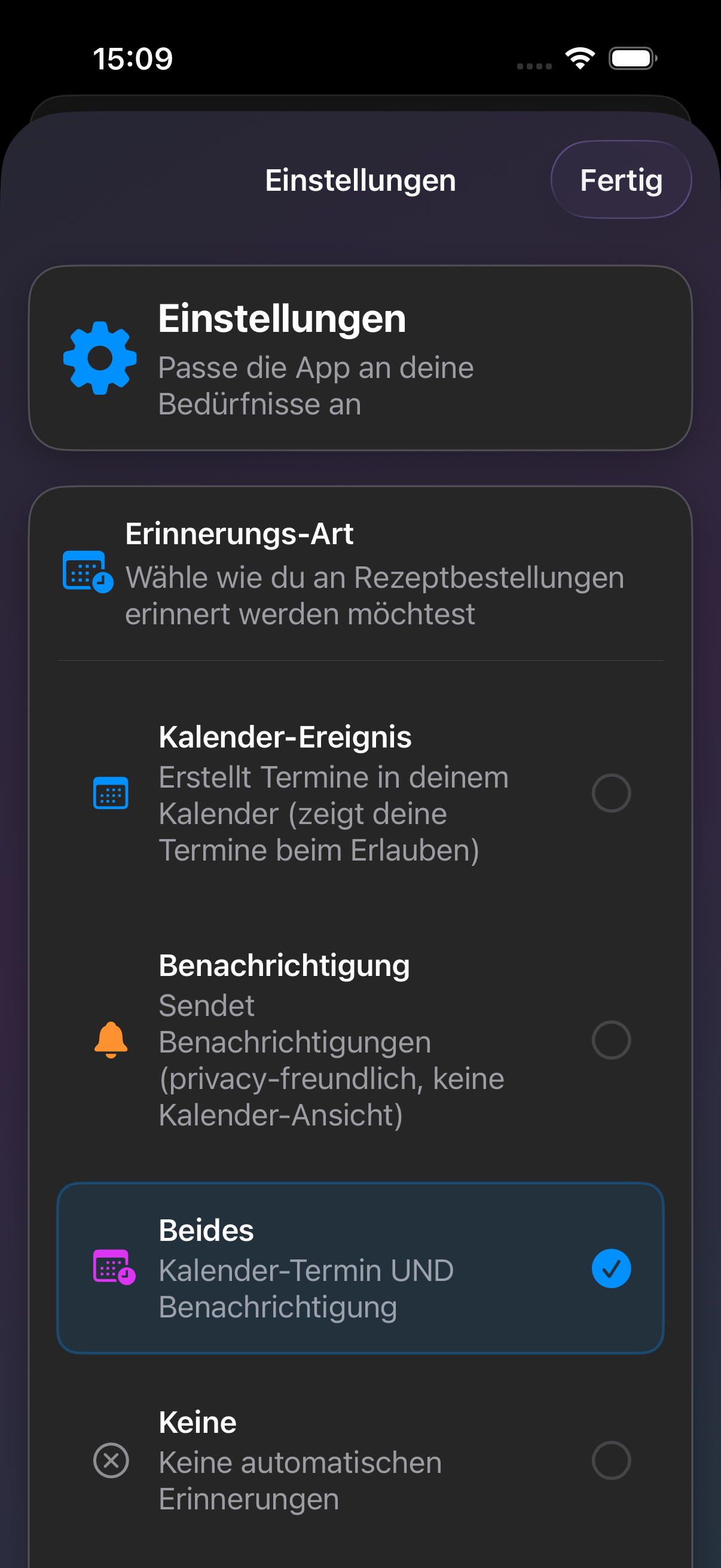Open the Einstellungen header card
This screenshot has width=721, height=1568.
[x=360, y=356]
